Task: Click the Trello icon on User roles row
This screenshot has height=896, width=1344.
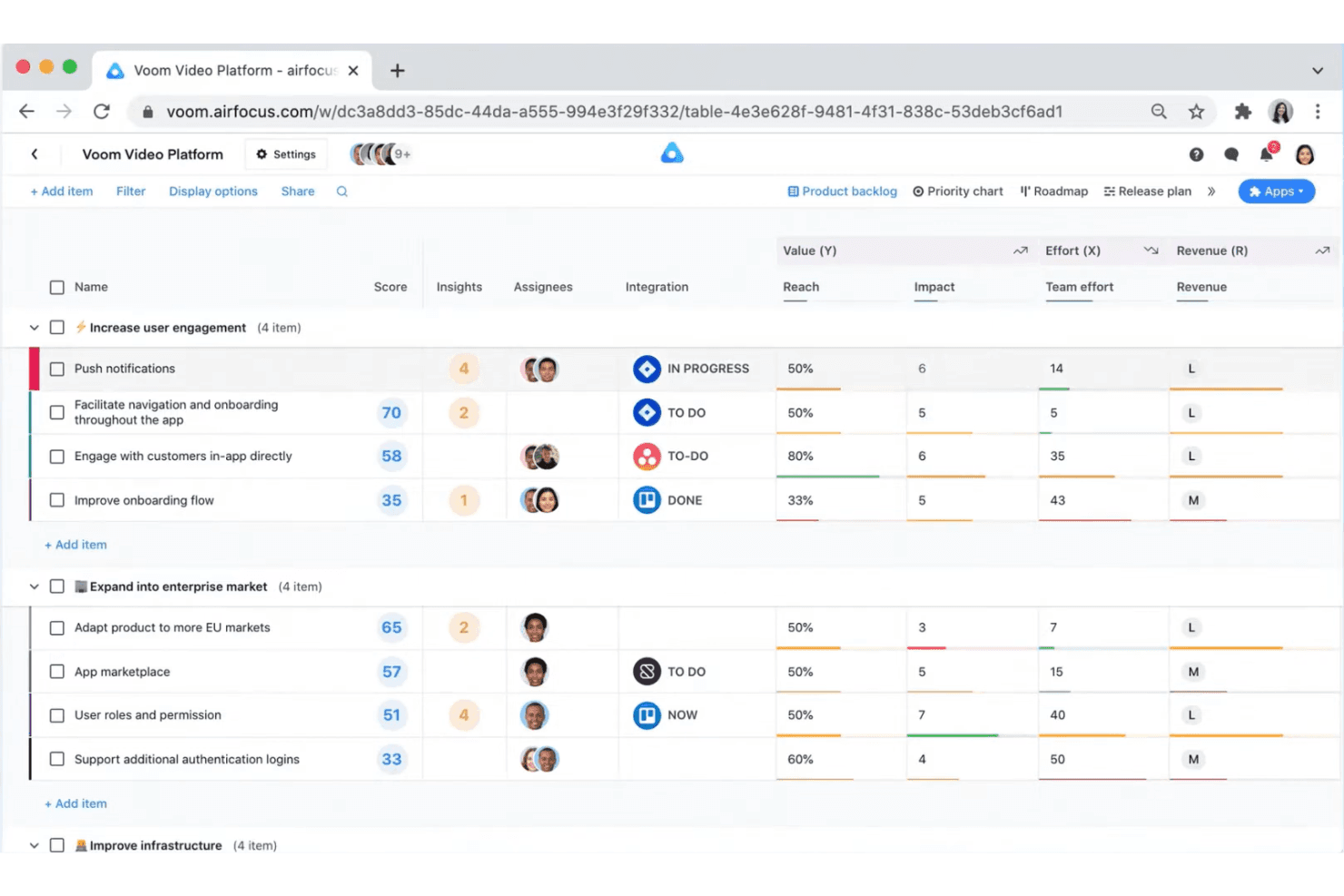Action: 647,715
